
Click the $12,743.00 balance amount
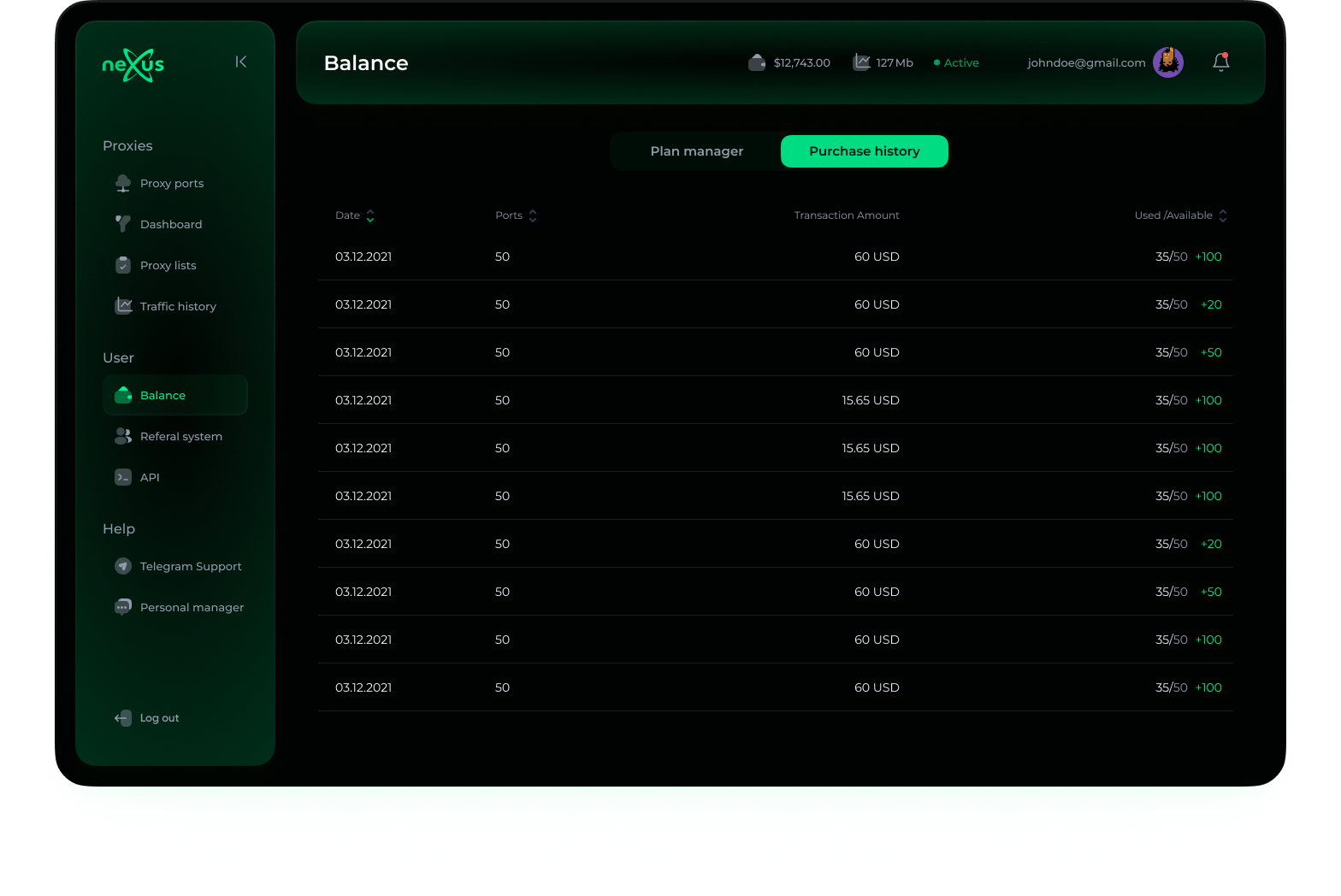(x=801, y=62)
